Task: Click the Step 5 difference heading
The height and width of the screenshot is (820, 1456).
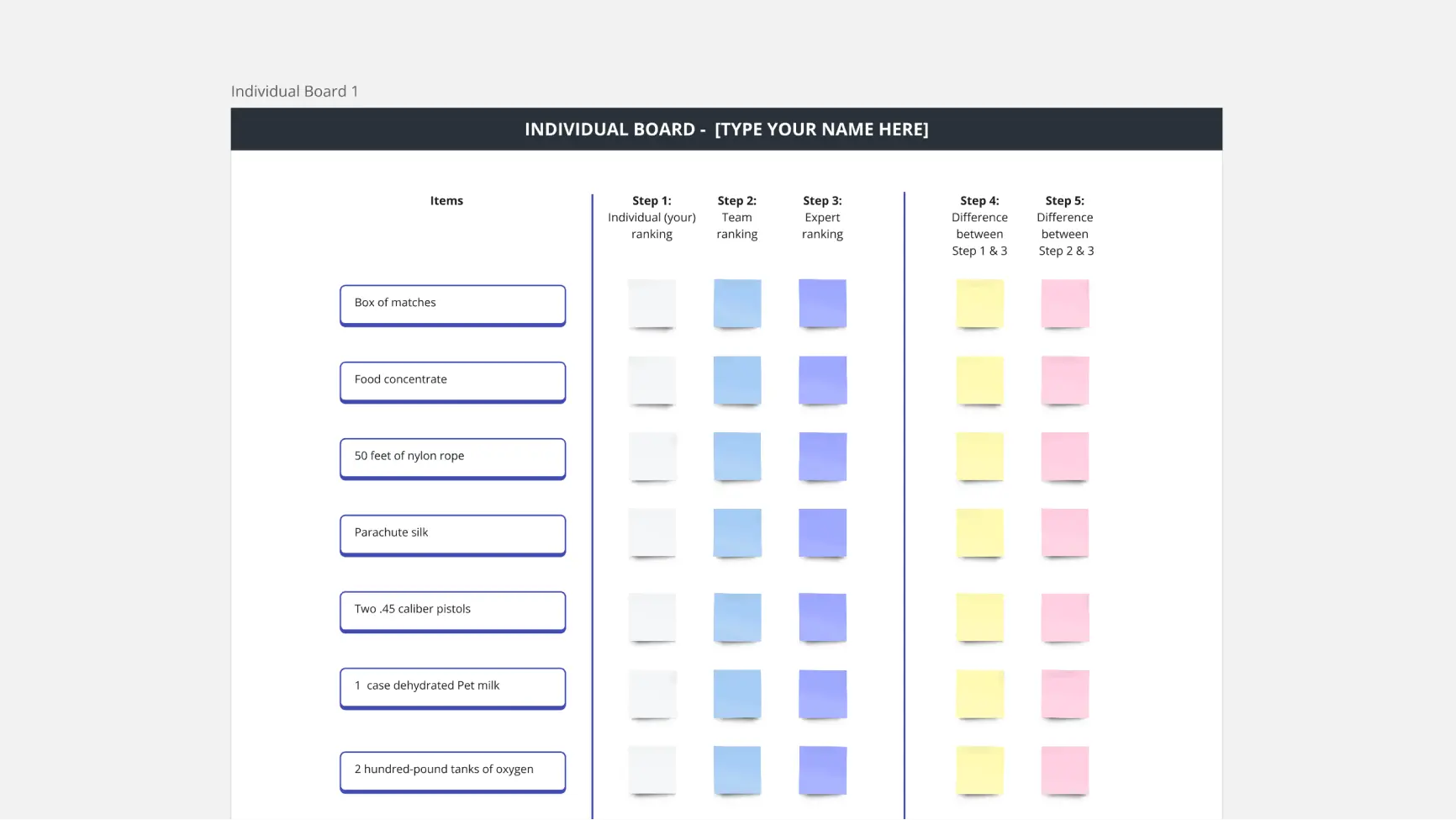Action: point(1065,225)
